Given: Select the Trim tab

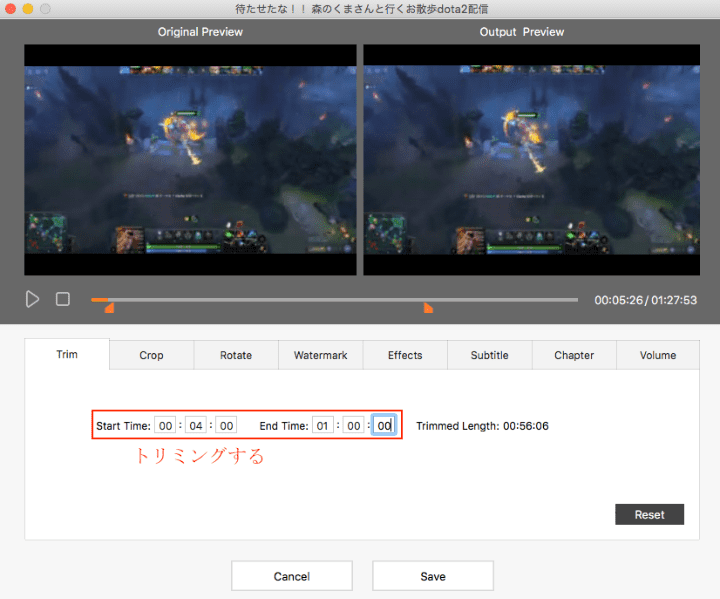Looking at the screenshot, I should click(67, 354).
